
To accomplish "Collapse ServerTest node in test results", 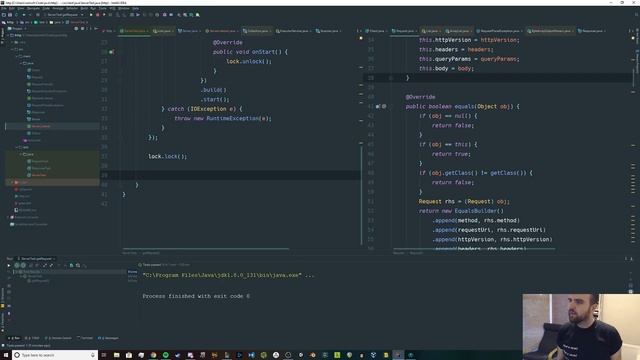I will pos(21,276).
